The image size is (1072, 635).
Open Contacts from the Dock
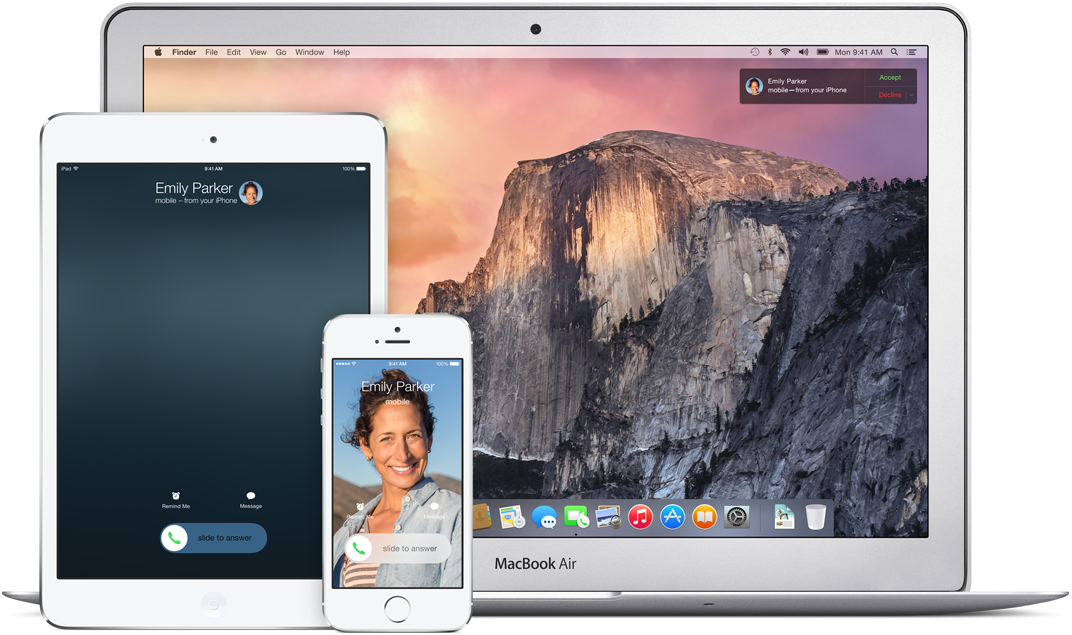482,517
